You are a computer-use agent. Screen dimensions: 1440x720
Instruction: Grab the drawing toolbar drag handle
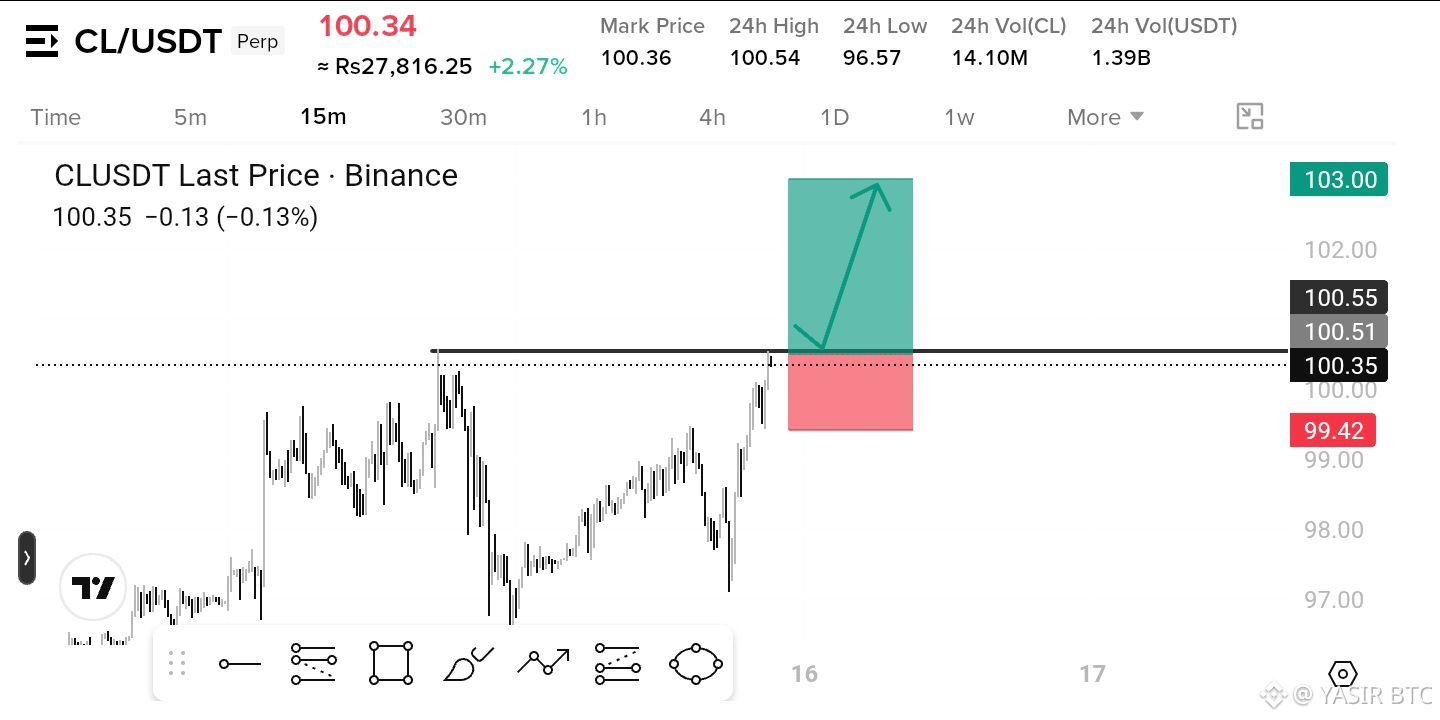tap(177, 663)
